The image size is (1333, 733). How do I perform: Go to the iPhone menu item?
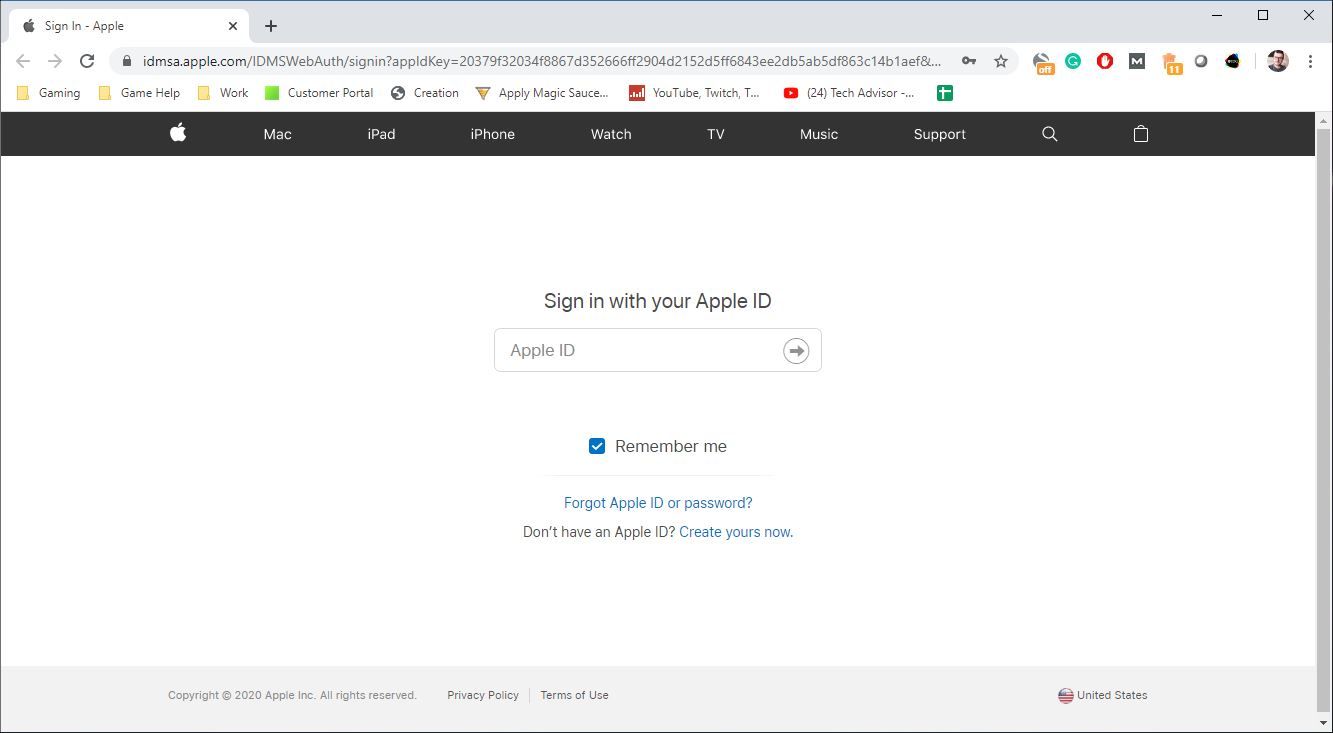coord(492,134)
